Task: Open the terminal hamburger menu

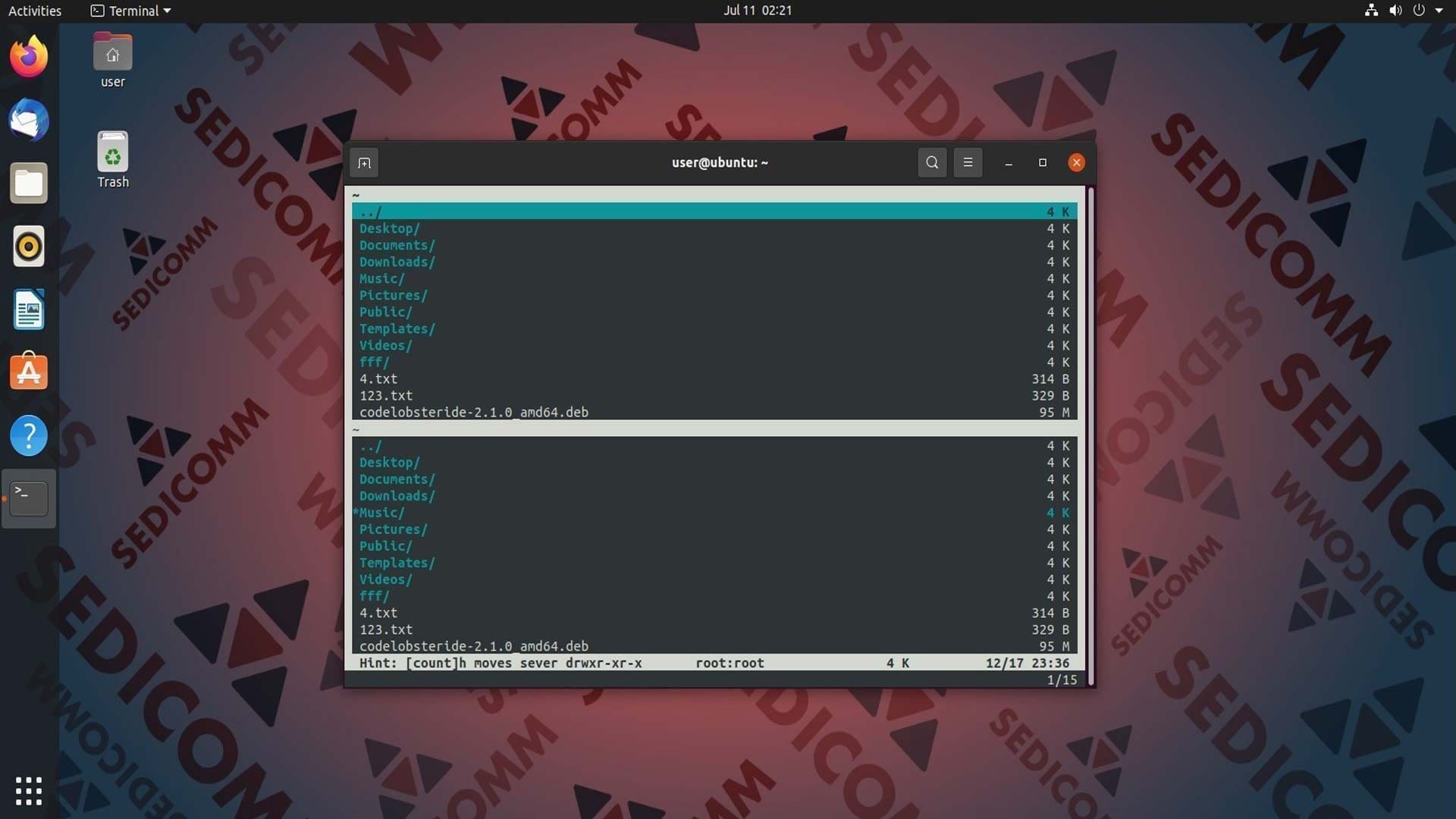Action: tap(968, 162)
